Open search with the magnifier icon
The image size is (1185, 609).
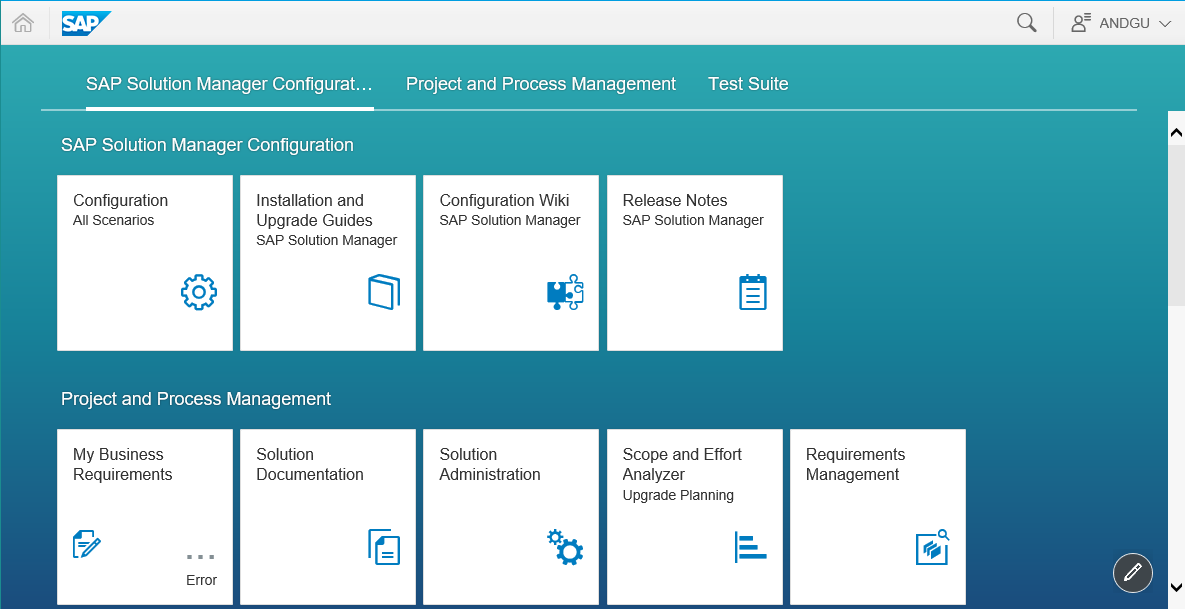pos(1026,23)
